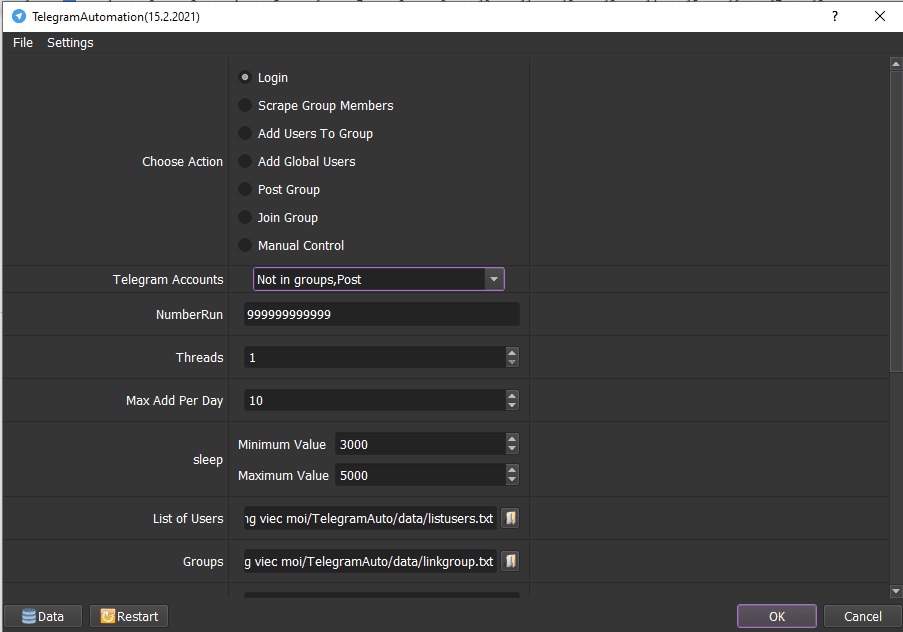Click the vertical scrollbar thumb

pos(896,221)
